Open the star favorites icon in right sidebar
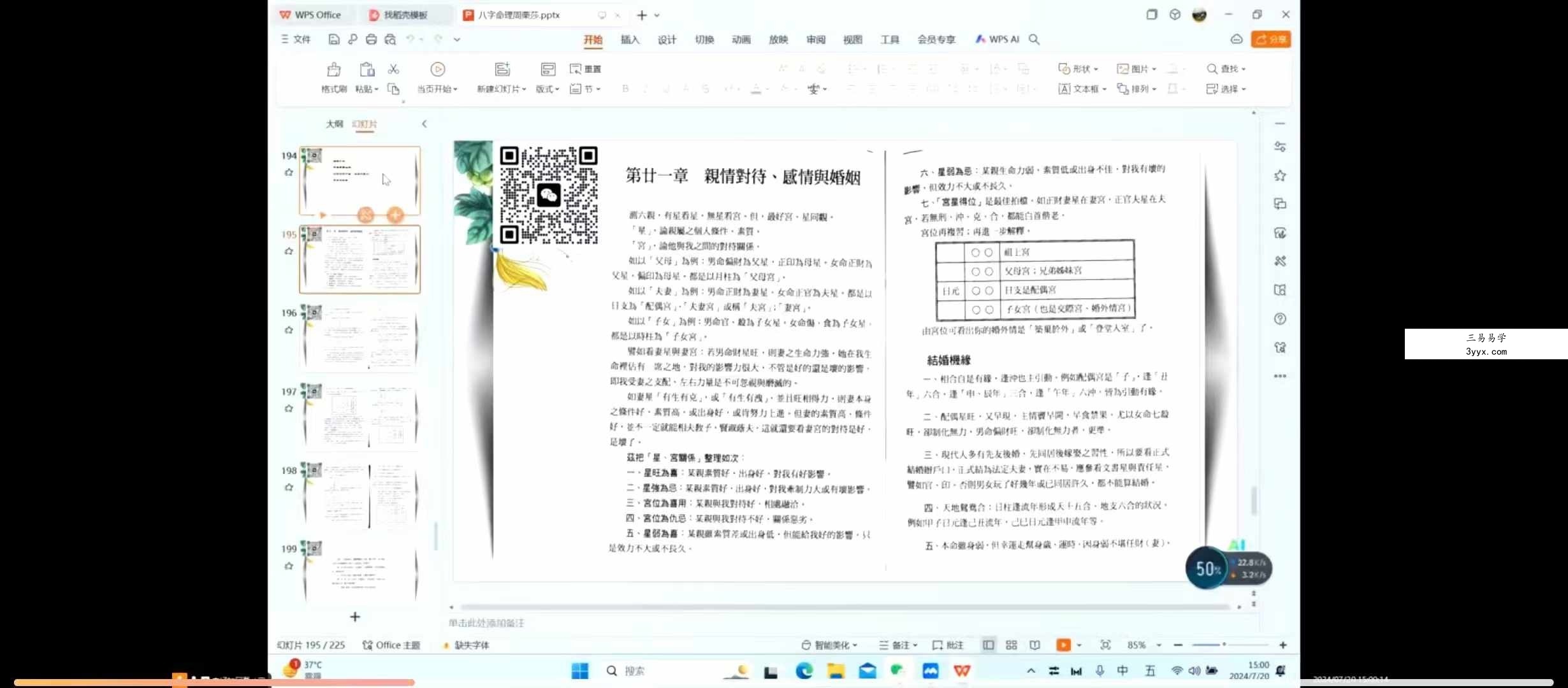 1280,176
